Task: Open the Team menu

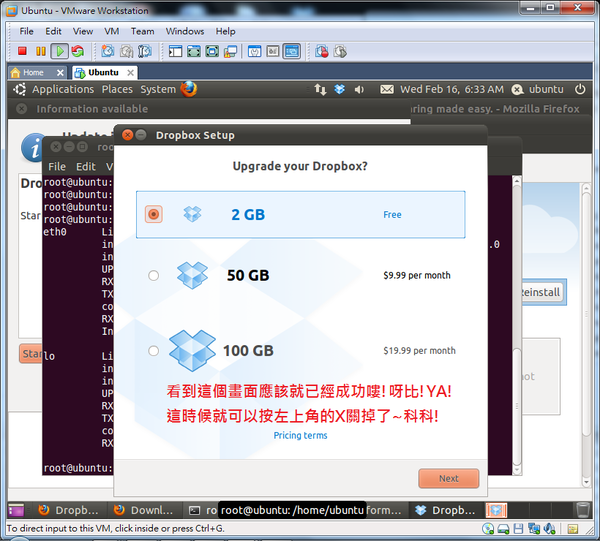Action: pos(142,31)
